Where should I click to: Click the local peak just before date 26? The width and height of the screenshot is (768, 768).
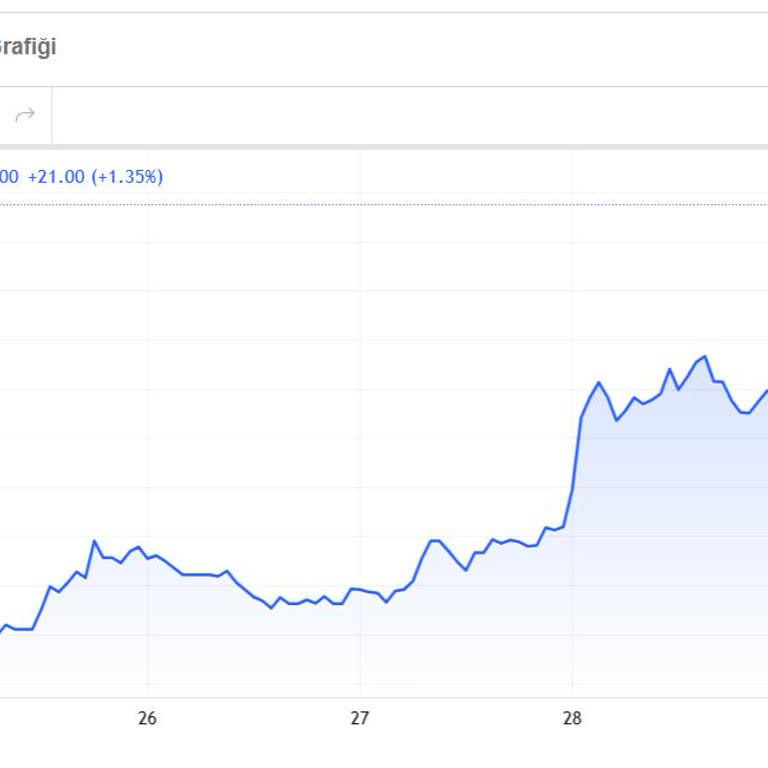pos(95,541)
